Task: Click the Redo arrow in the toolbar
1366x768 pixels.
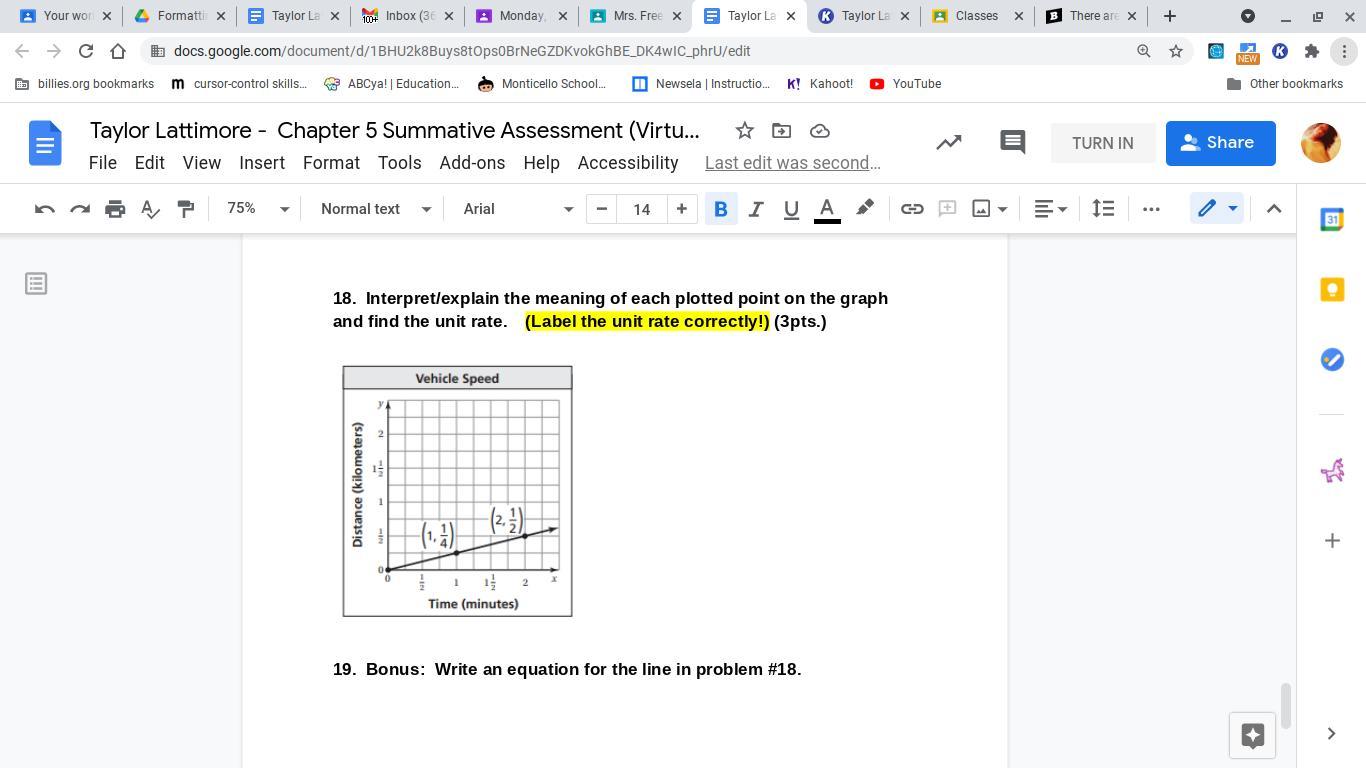Action: 80,209
